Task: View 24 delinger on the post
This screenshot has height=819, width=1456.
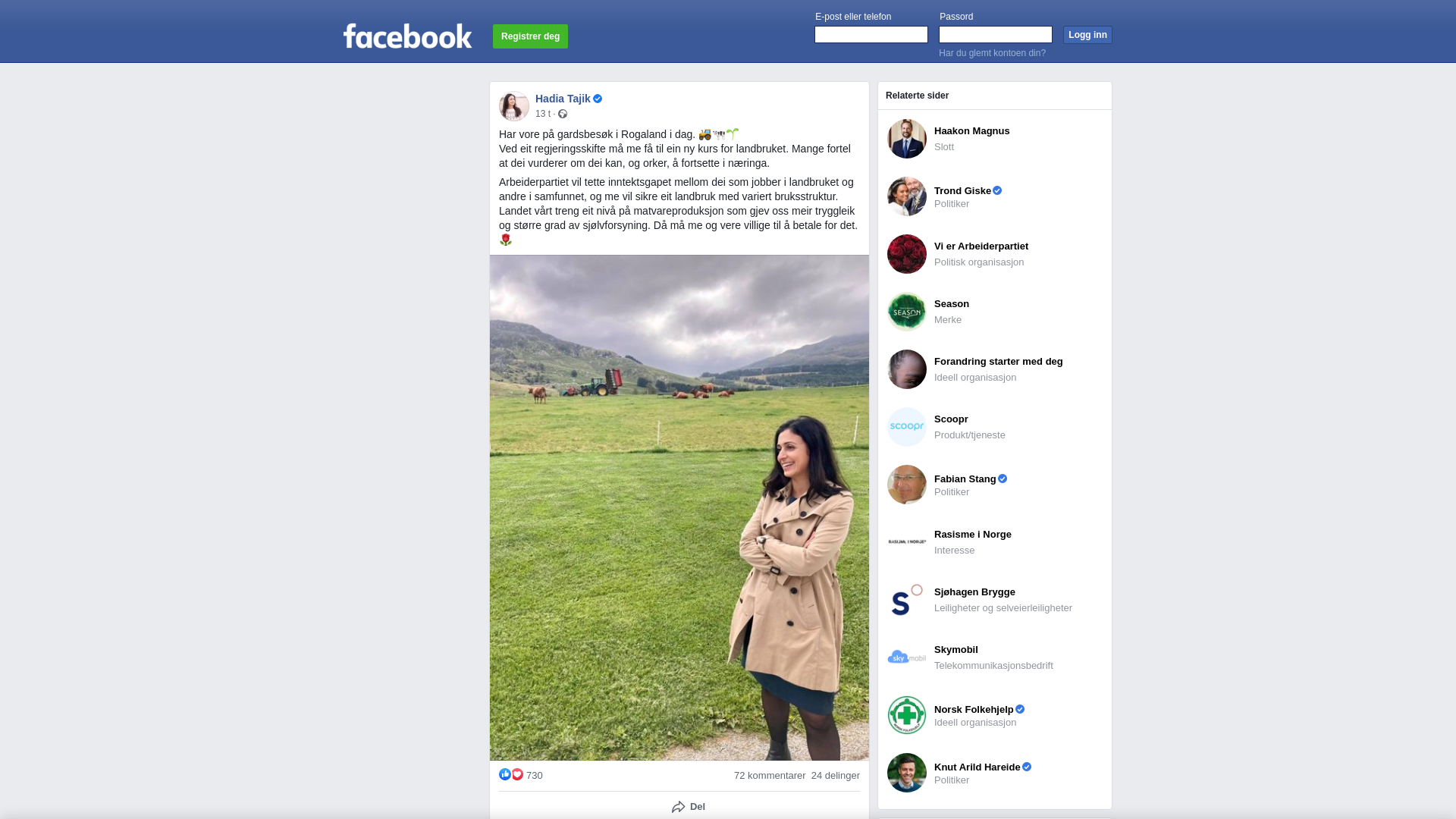Action: pos(836,775)
